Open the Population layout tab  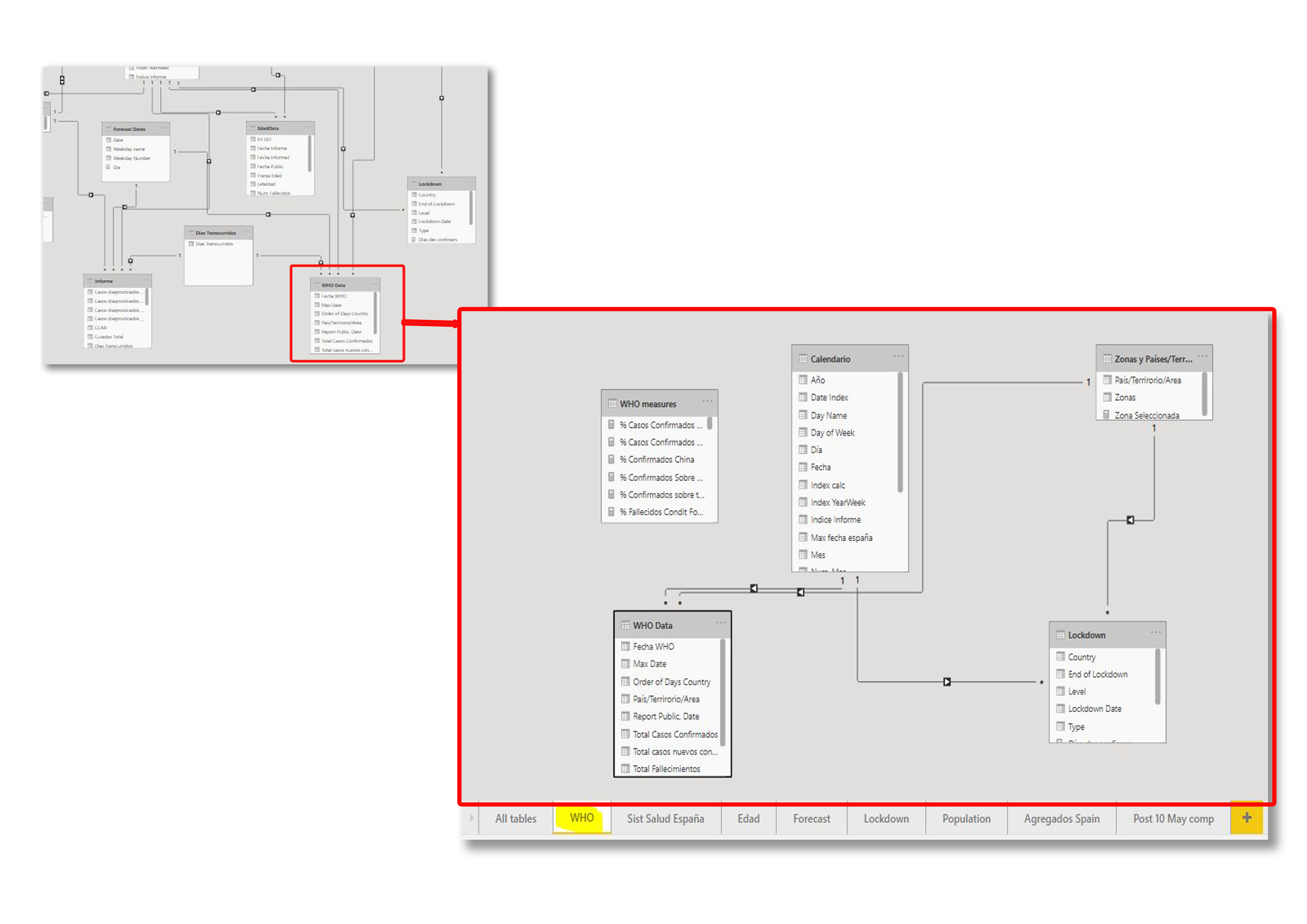pos(966,819)
